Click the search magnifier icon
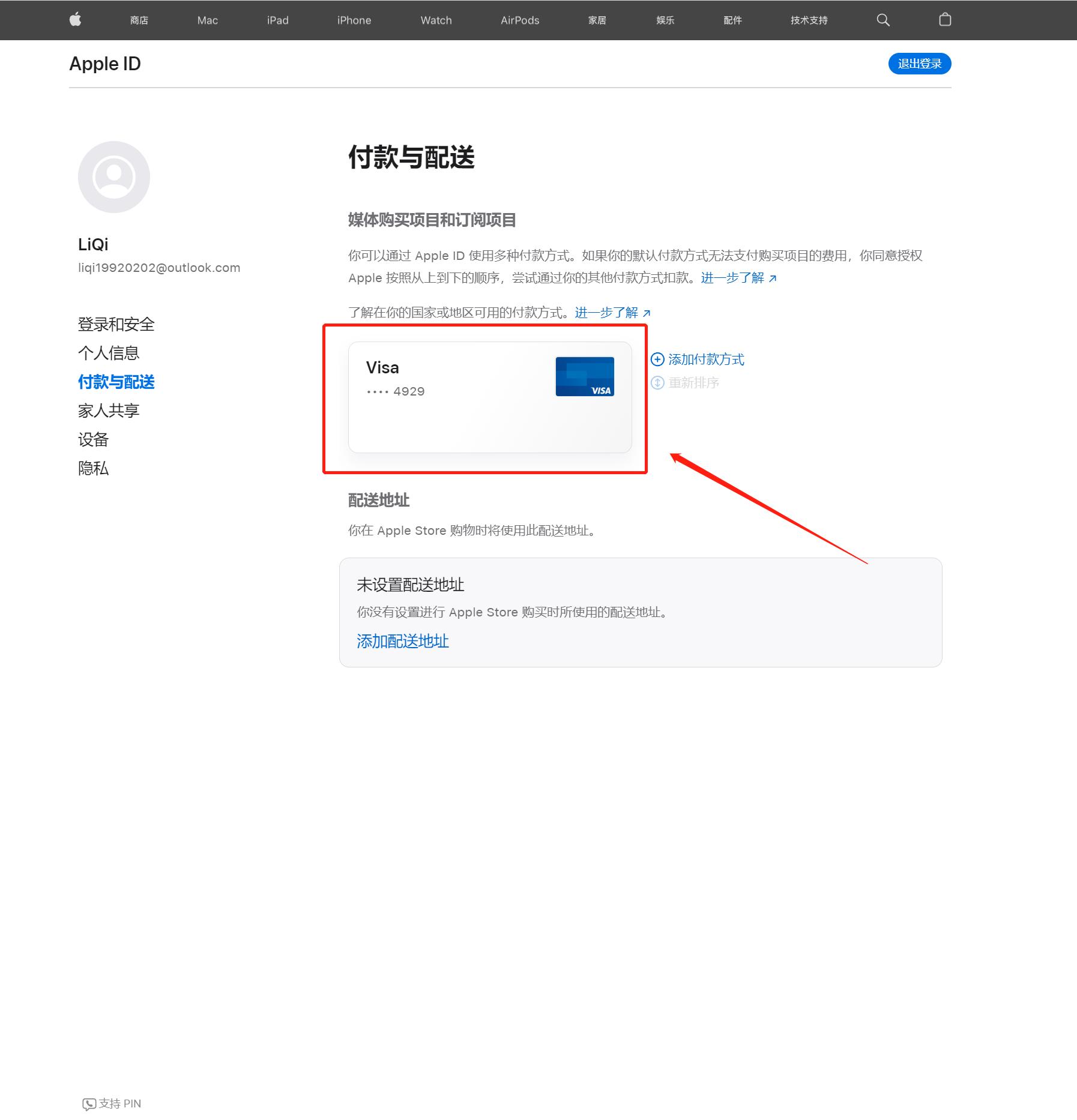 click(882, 20)
